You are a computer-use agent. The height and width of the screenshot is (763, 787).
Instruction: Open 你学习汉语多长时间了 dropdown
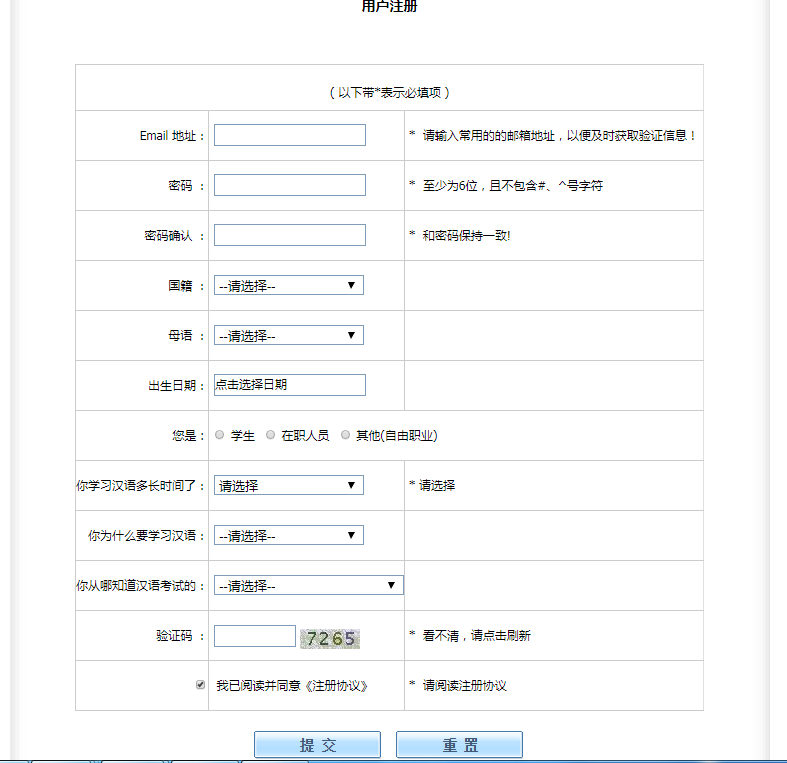click(x=288, y=485)
